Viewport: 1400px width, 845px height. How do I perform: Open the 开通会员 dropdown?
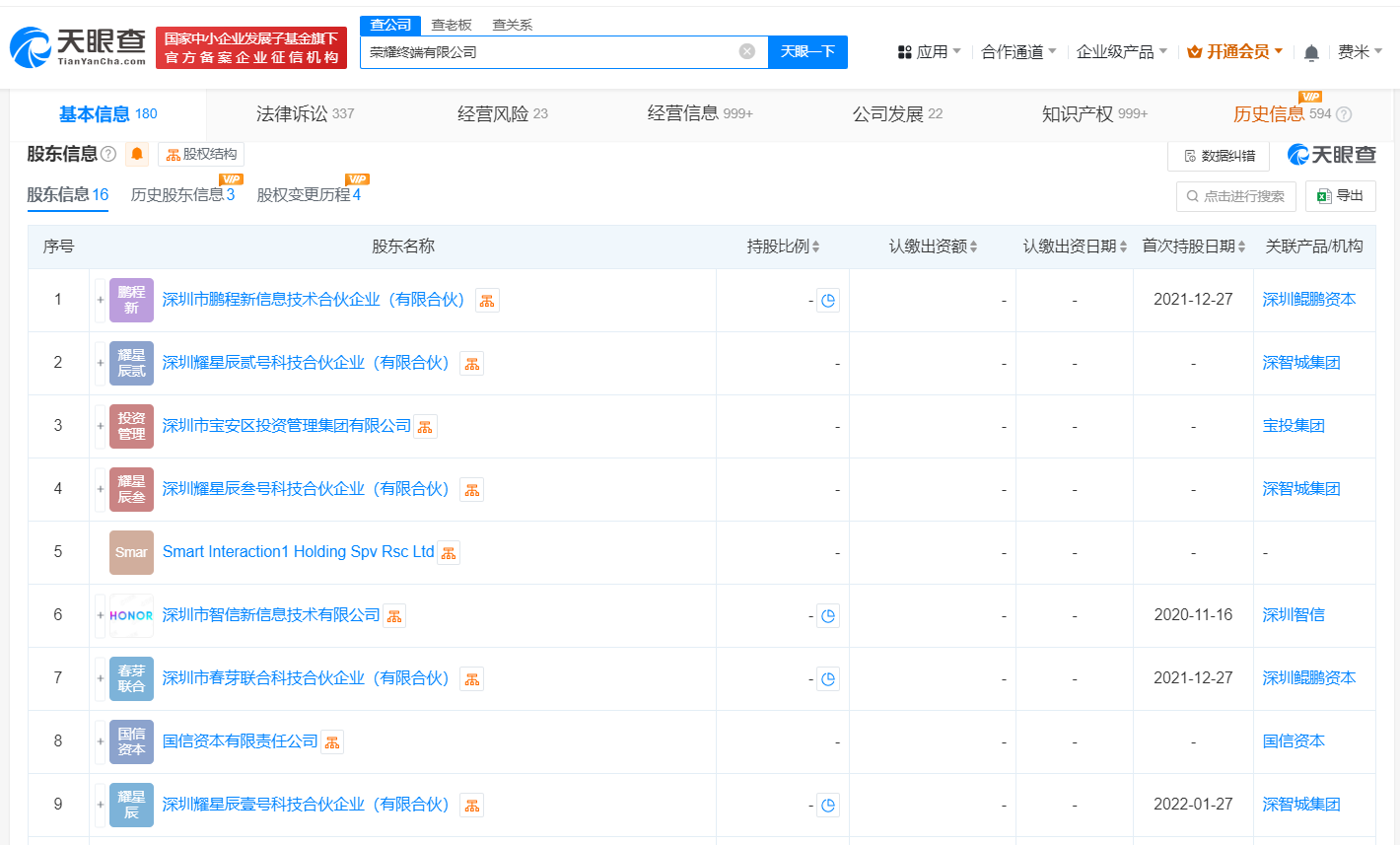point(1233,51)
